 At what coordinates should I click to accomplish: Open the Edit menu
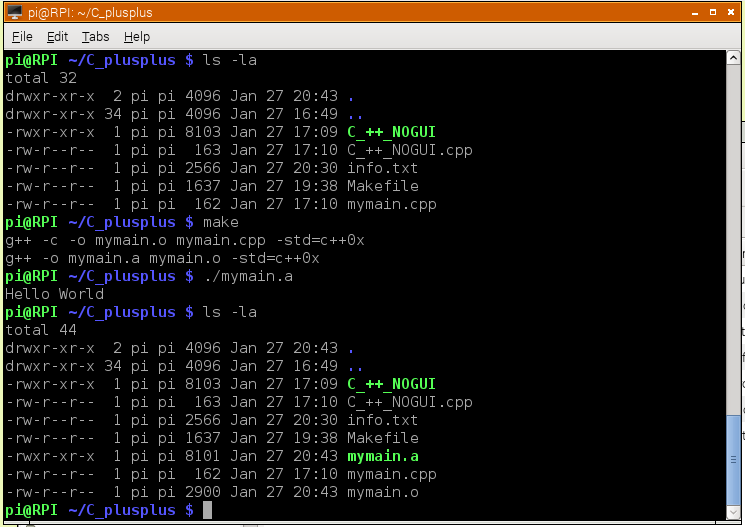click(57, 36)
